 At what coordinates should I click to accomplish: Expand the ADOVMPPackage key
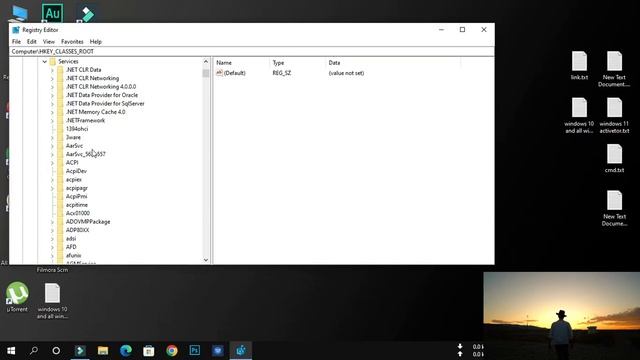pyautogui.click(x=52, y=222)
